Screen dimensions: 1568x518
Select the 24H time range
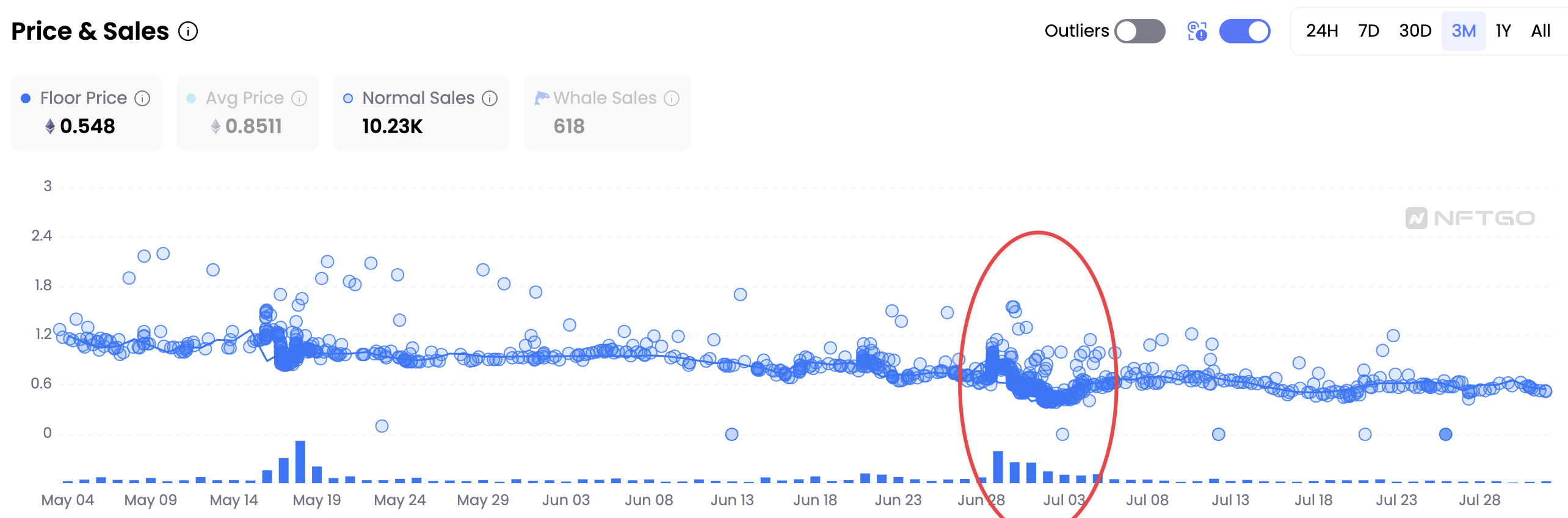[x=1322, y=31]
